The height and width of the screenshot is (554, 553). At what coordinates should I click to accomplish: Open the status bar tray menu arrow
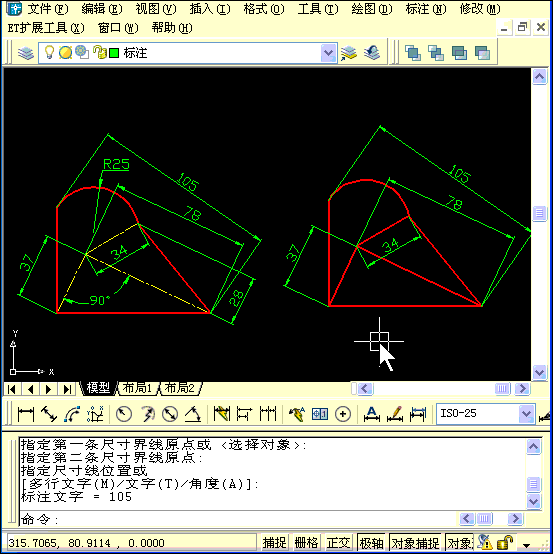526,545
